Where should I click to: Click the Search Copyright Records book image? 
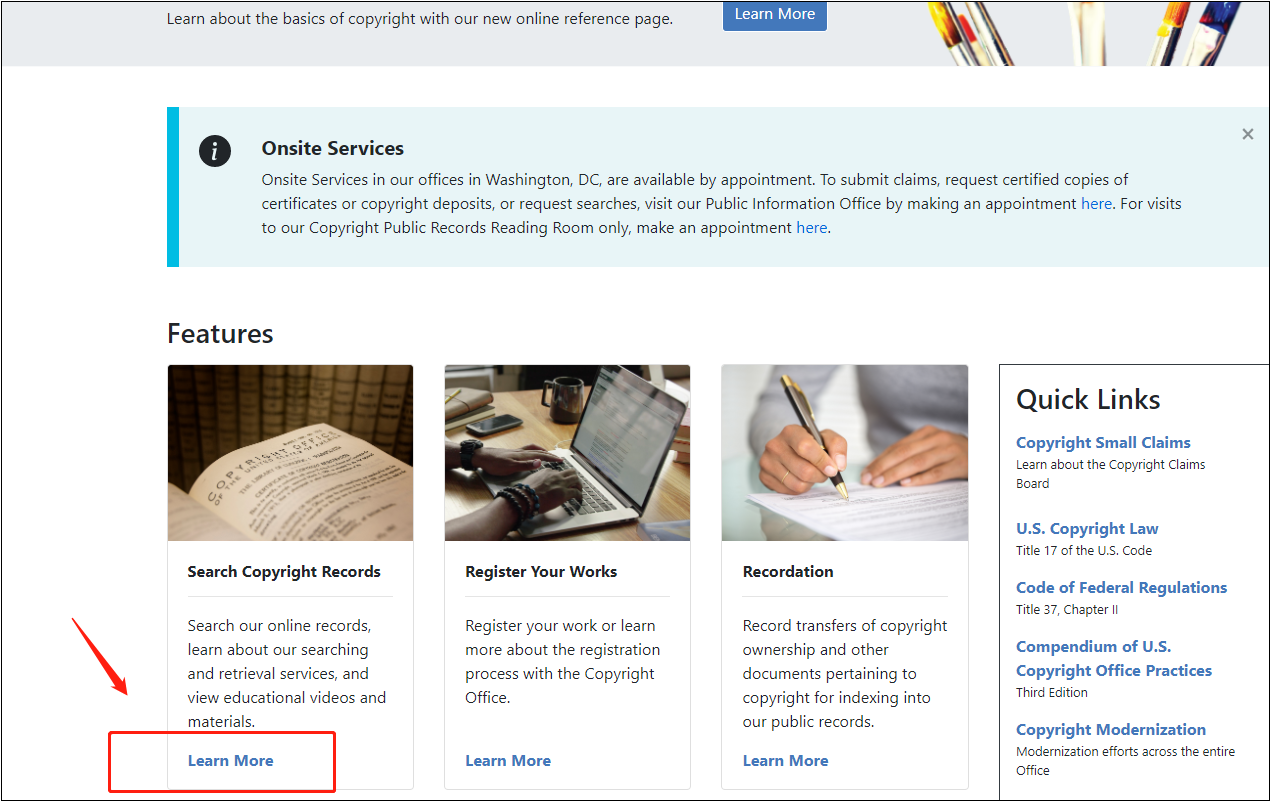coord(290,453)
